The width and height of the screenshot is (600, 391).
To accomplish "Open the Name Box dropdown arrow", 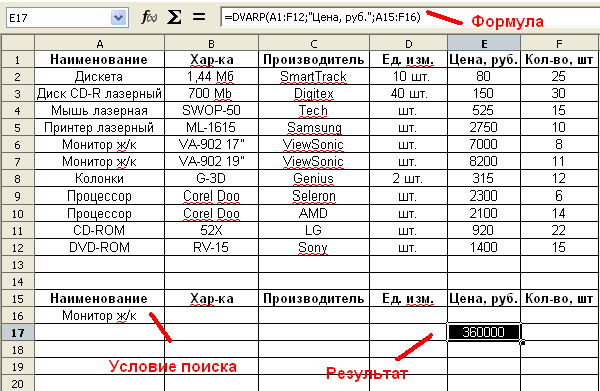I will pyautogui.click(x=119, y=18).
